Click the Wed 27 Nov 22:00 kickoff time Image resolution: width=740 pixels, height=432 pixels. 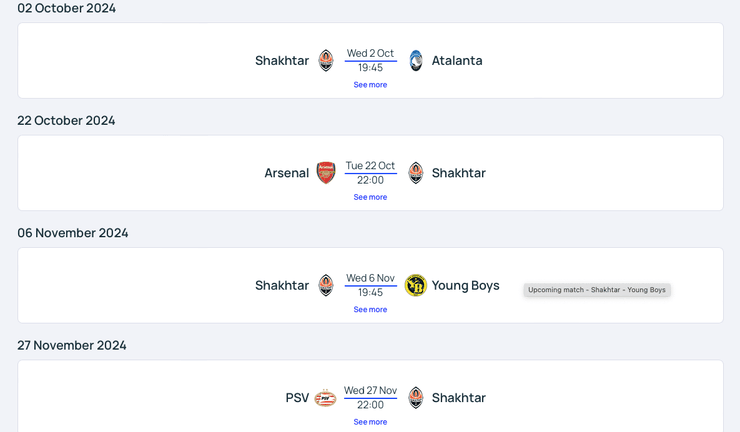click(370, 397)
